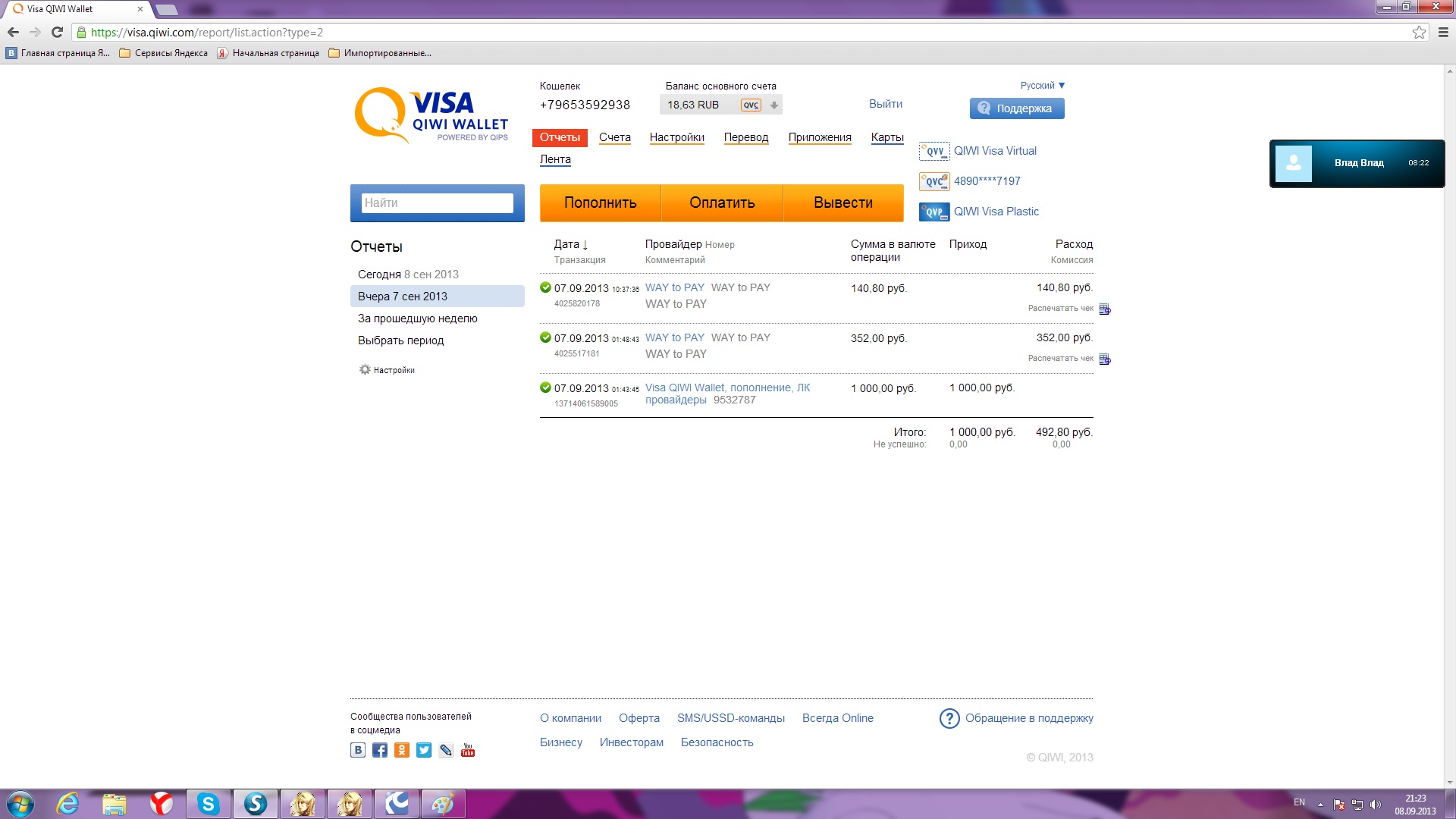Screen dimensions: 1456x819
Task: Open the Paint taskbar icon
Action: (x=443, y=804)
